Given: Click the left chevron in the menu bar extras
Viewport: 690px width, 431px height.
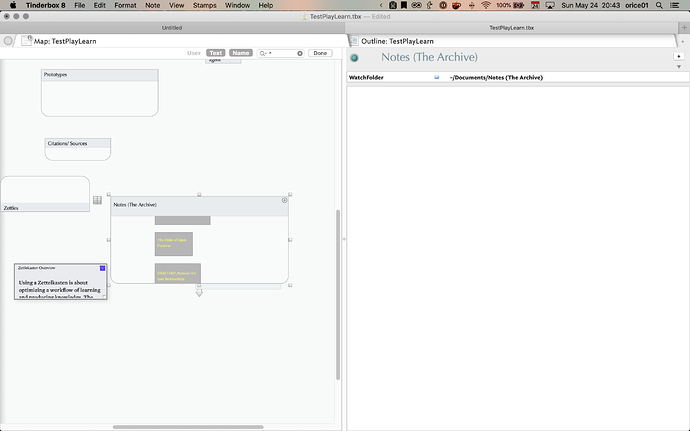Looking at the screenshot, I should (381, 5).
